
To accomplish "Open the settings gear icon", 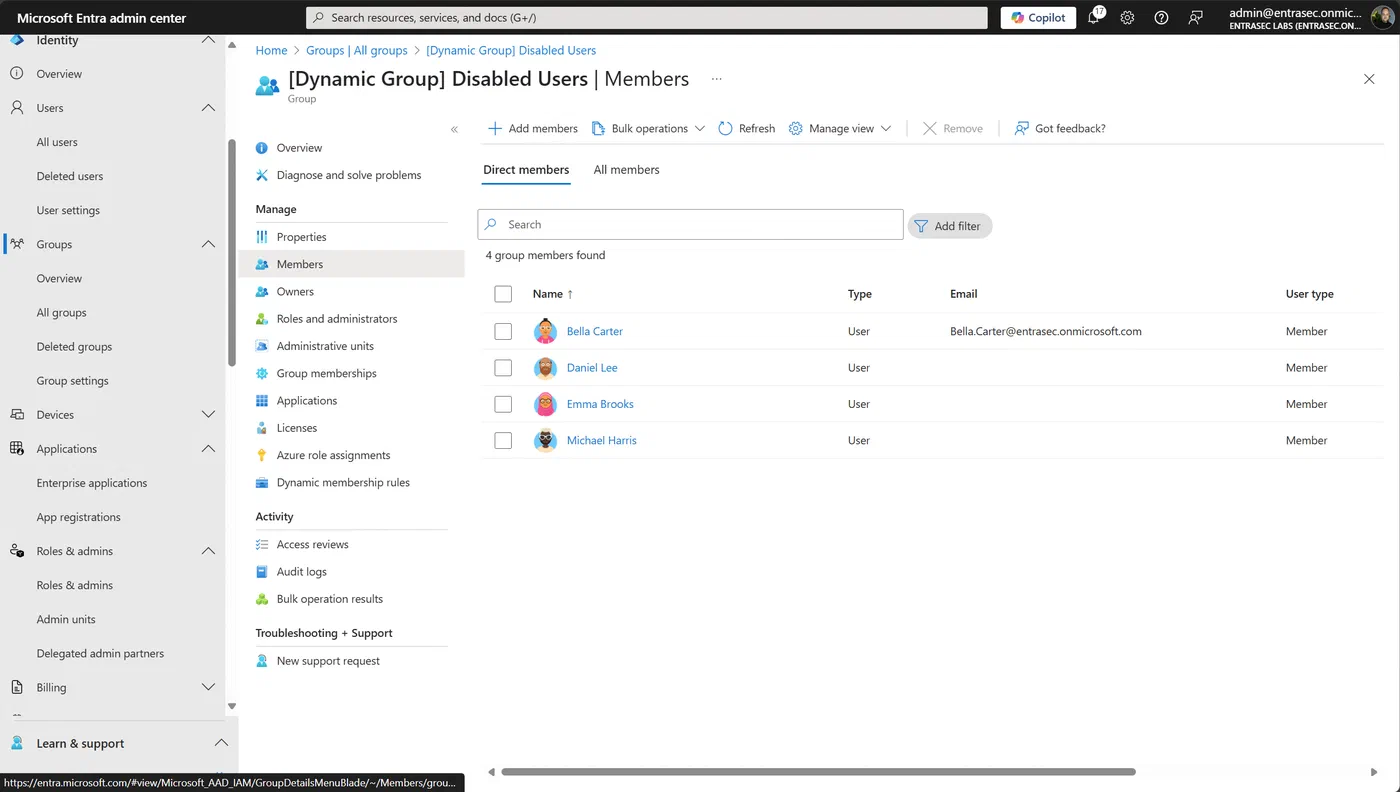I will click(1127, 18).
